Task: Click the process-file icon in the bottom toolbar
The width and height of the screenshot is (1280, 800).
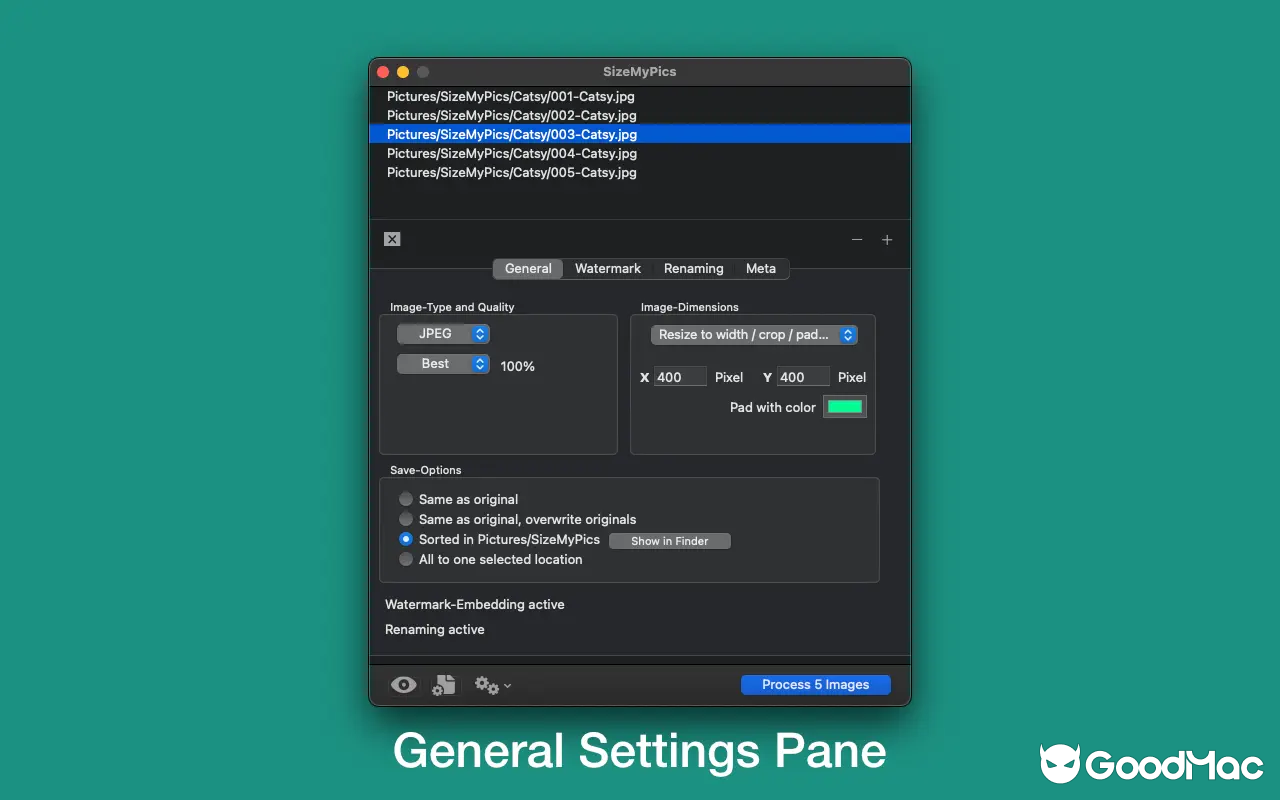Action: coord(443,684)
